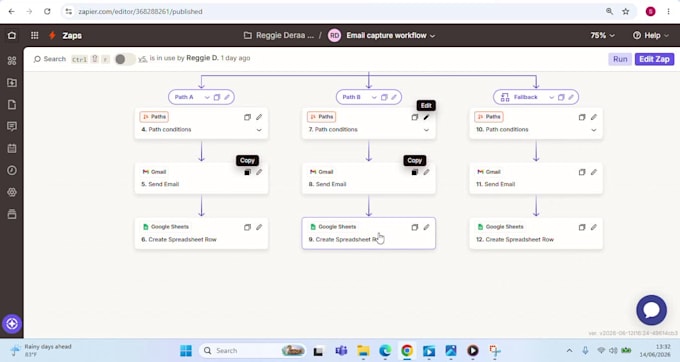Copy step 4 Path conditions
Screen dimensions: 680x362
[x=247, y=117]
